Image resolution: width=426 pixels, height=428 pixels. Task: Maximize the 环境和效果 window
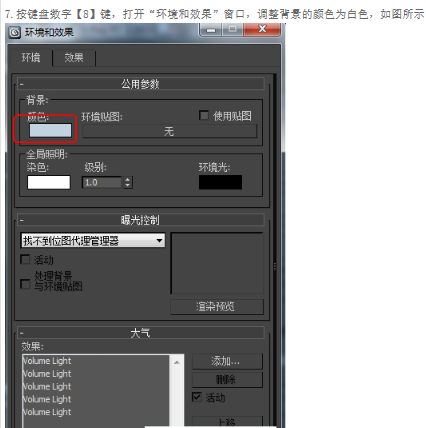[x=233, y=29]
